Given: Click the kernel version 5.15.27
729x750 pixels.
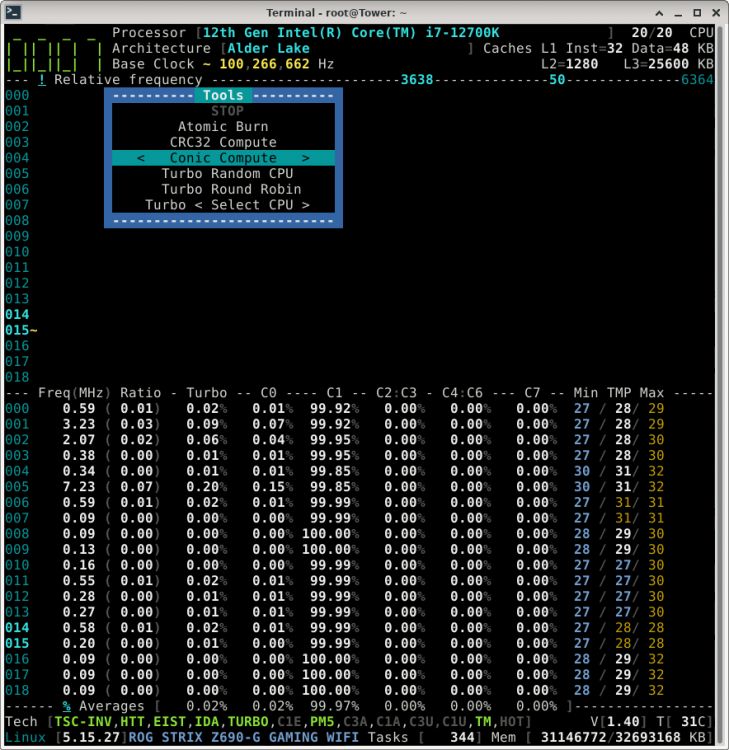Looking at the screenshot, I should pyautogui.click(x=91, y=738).
